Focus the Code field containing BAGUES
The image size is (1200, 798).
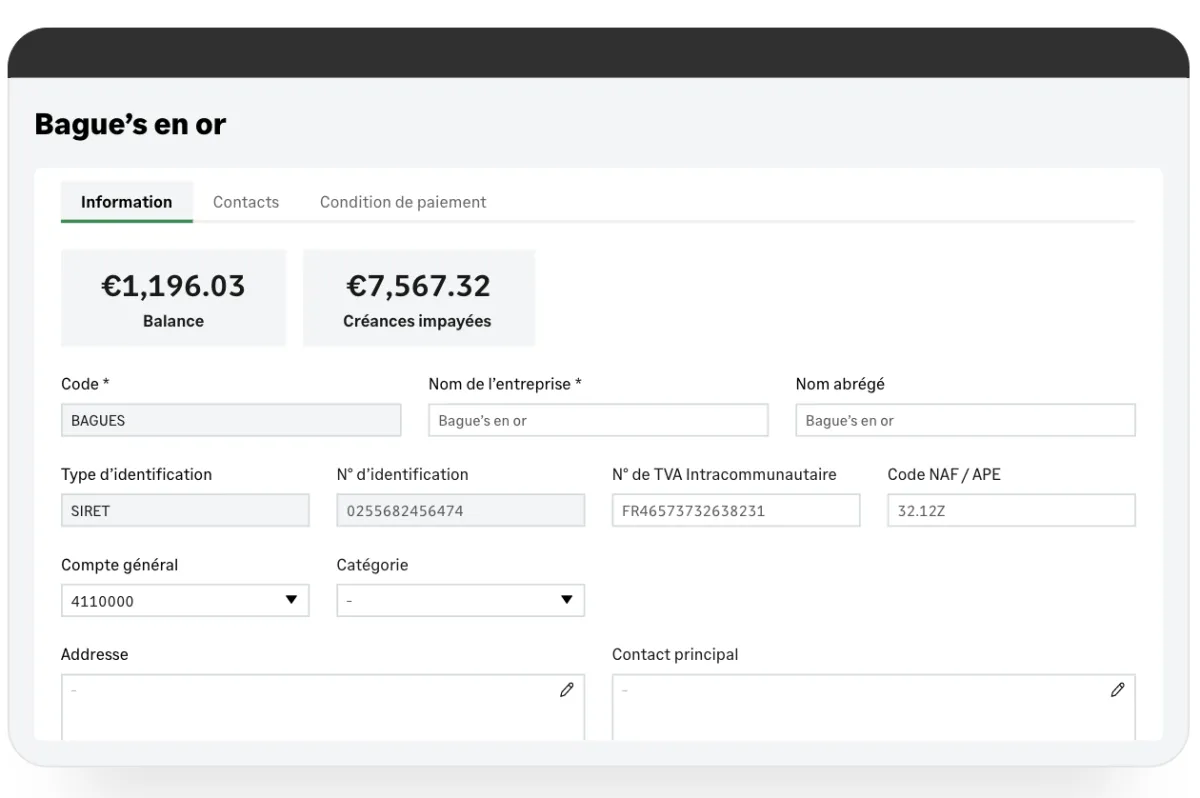[x=231, y=420]
